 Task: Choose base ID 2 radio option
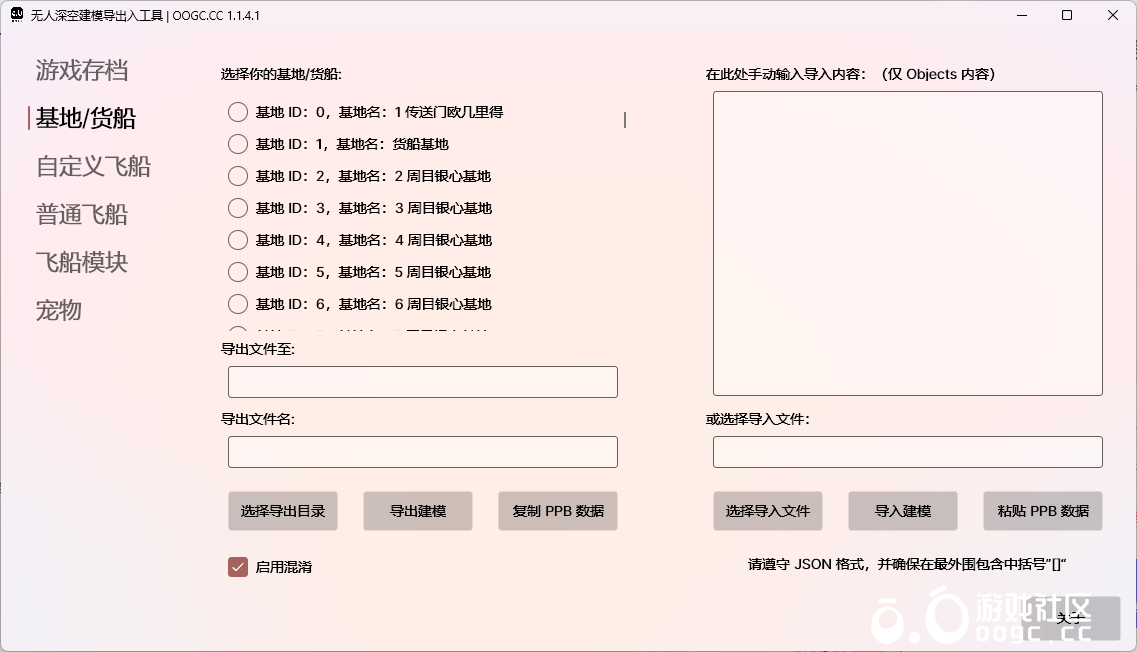click(x=238, y=176)
